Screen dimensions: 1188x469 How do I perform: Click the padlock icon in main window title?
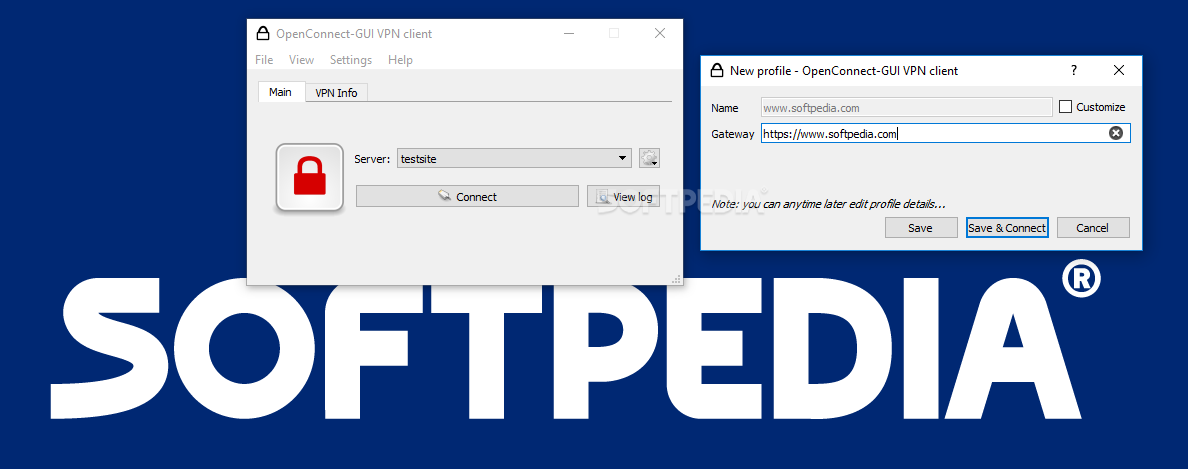click(263, 33)
